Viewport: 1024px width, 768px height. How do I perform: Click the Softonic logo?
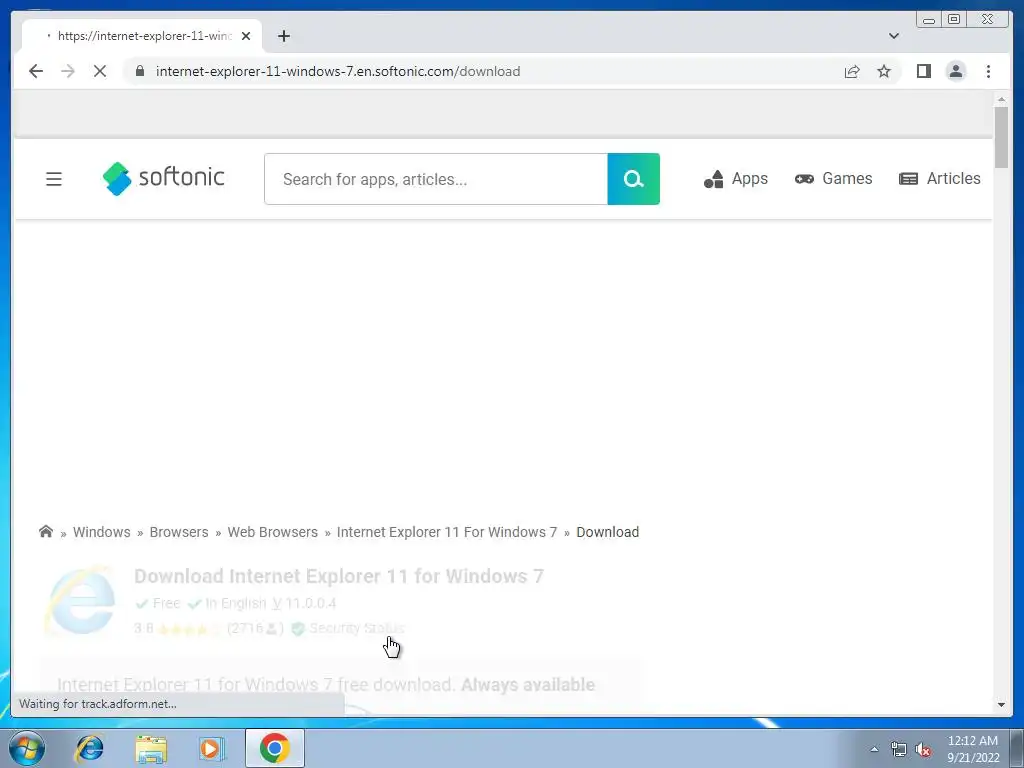(x=163, y=178)
